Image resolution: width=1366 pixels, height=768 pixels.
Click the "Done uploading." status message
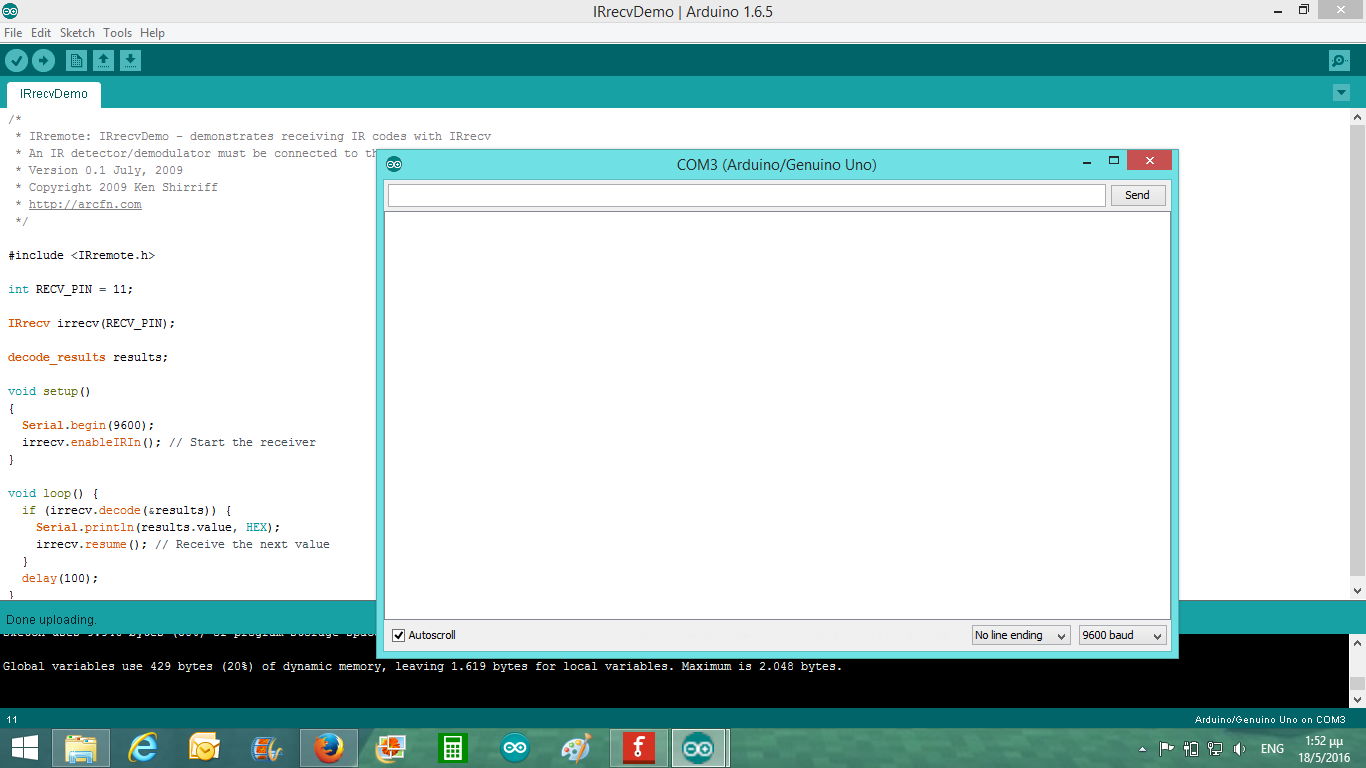[51, 620]
